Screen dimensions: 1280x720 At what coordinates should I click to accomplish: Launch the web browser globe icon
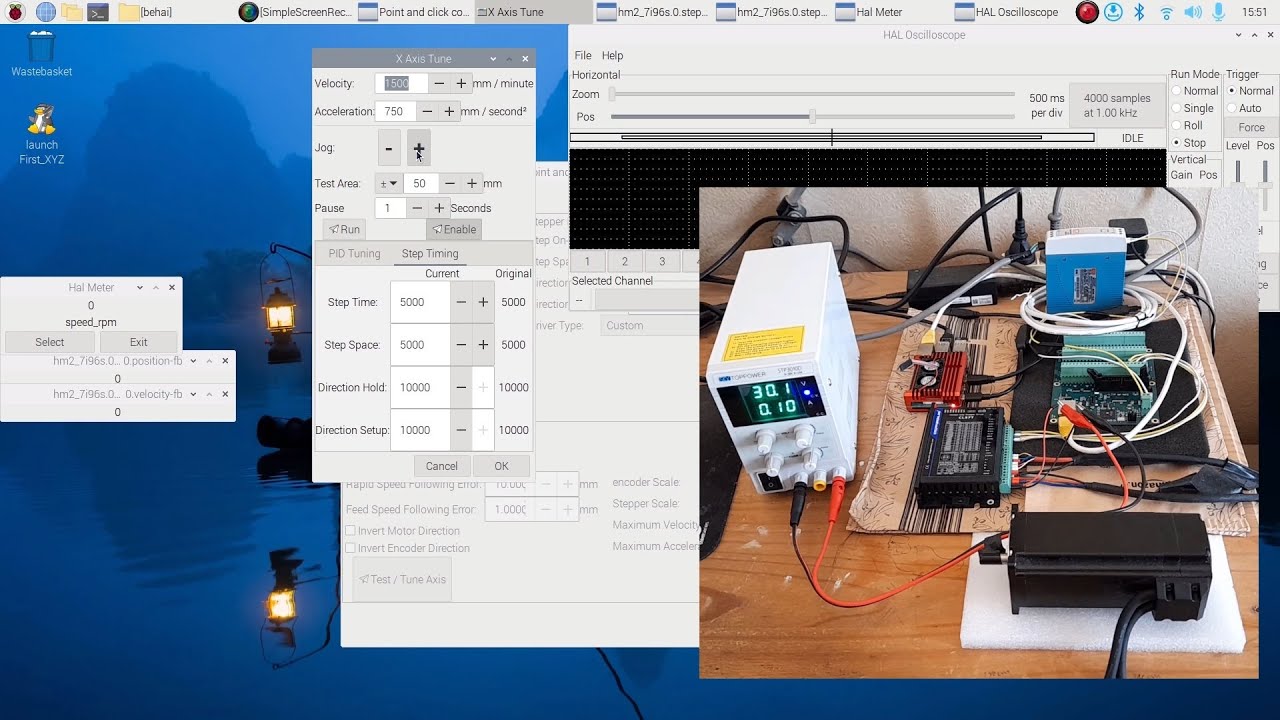tap(46, 12)
